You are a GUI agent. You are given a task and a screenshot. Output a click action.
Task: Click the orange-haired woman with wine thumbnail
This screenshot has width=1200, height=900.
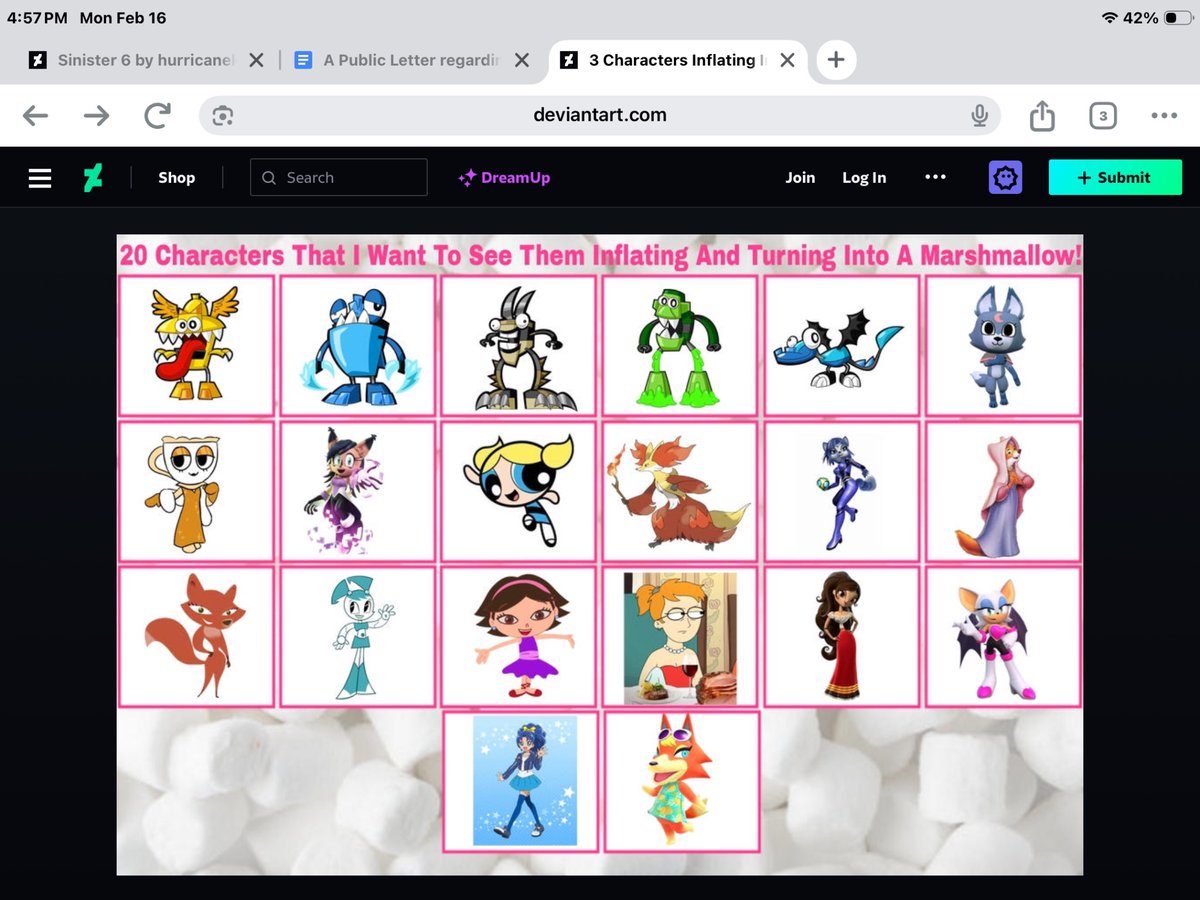(x=680, y=637)
